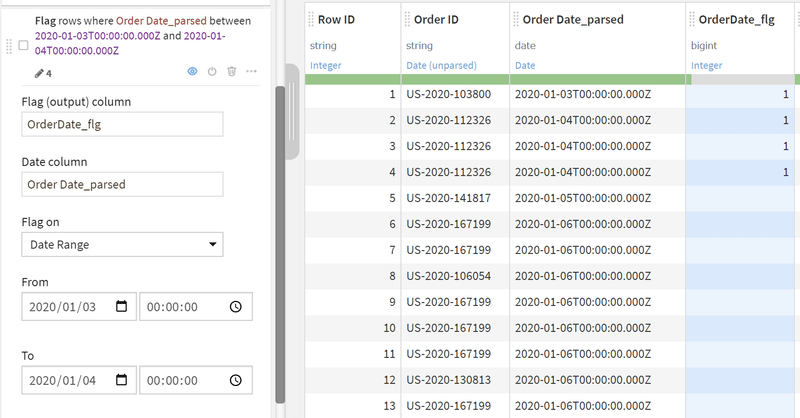Select the empty OrderDate_flg cell in row 7
This screenshot has width=800, height=418.
coord(740,250)
